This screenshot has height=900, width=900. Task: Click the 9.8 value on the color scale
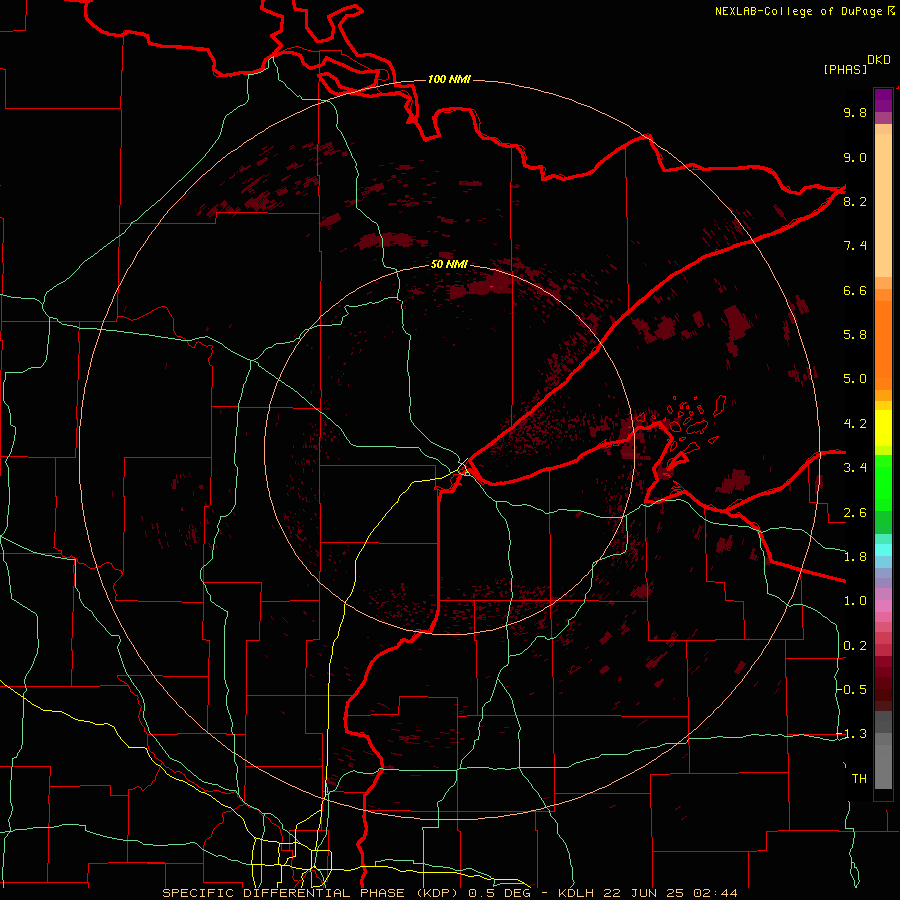coord(855,112)
